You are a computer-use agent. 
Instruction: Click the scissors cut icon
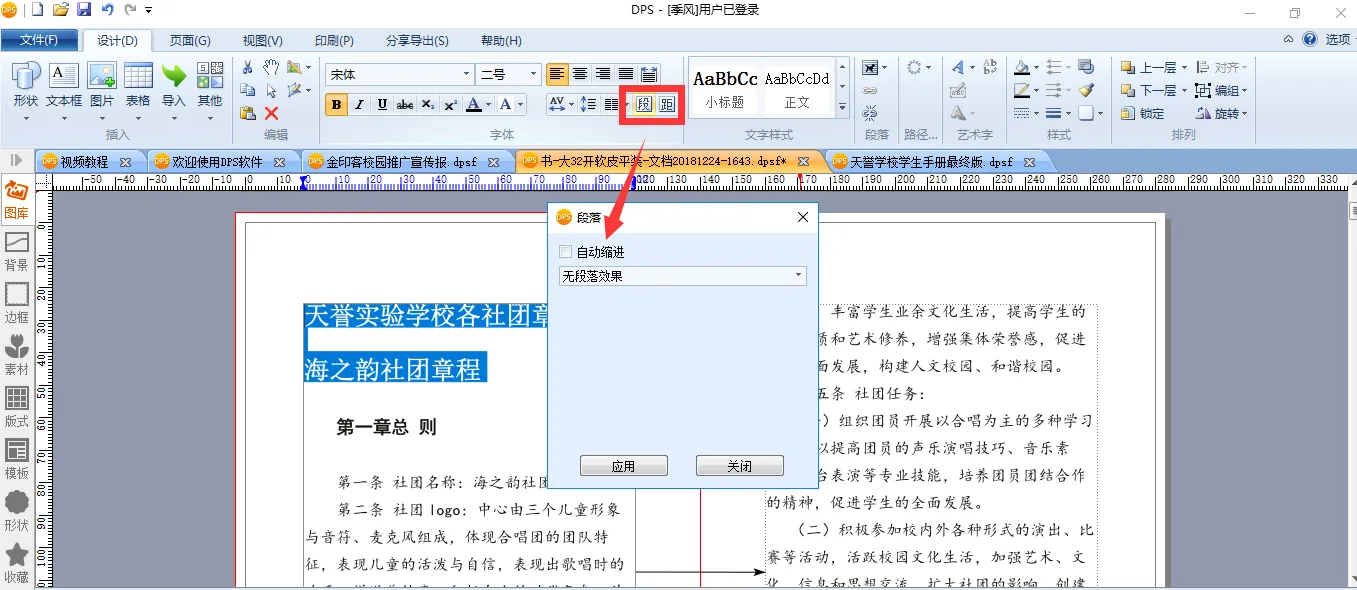[247, 67]
